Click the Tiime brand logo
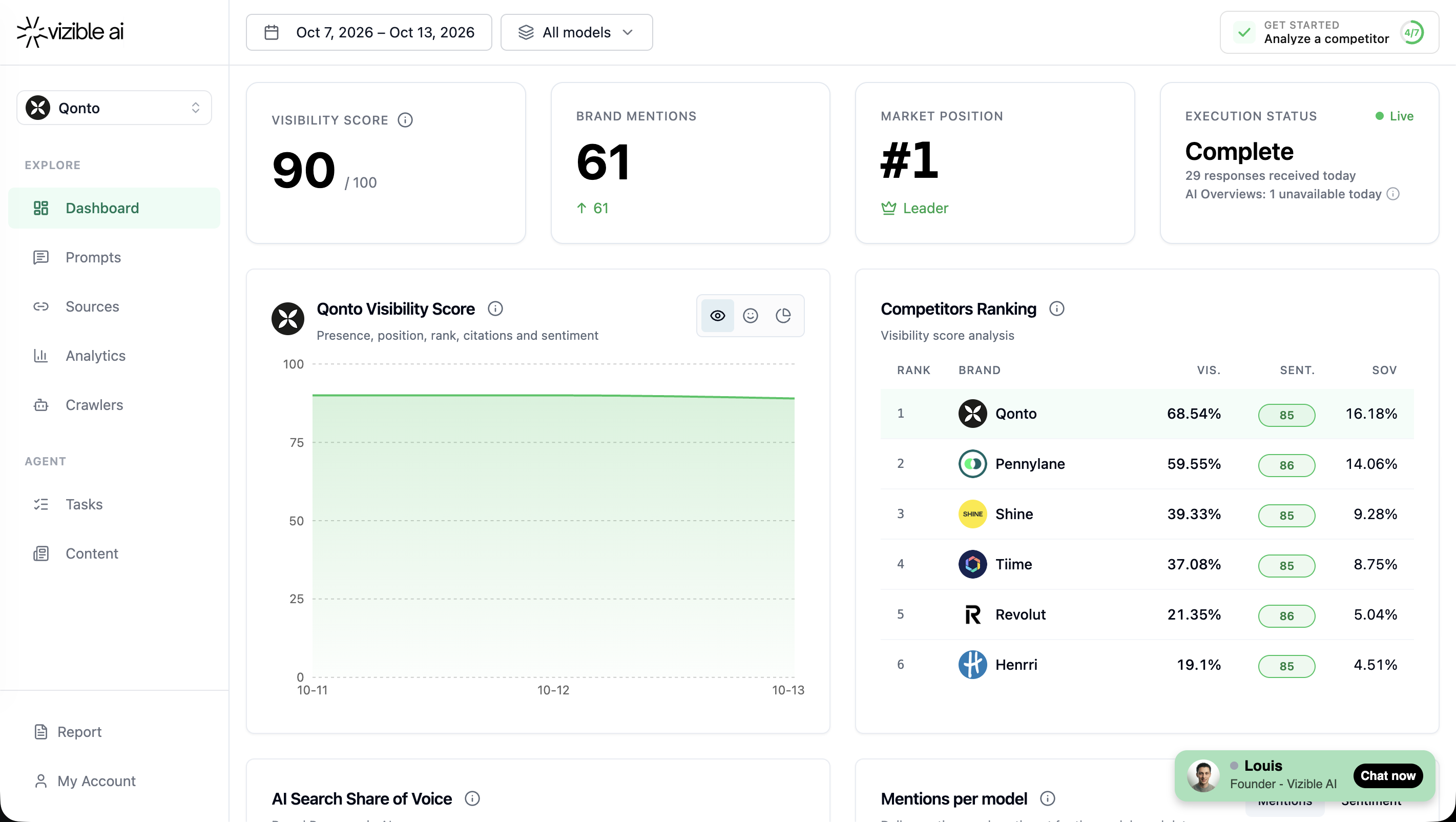Viewport: 1456px width, 822px height. (x=972, y=564)
